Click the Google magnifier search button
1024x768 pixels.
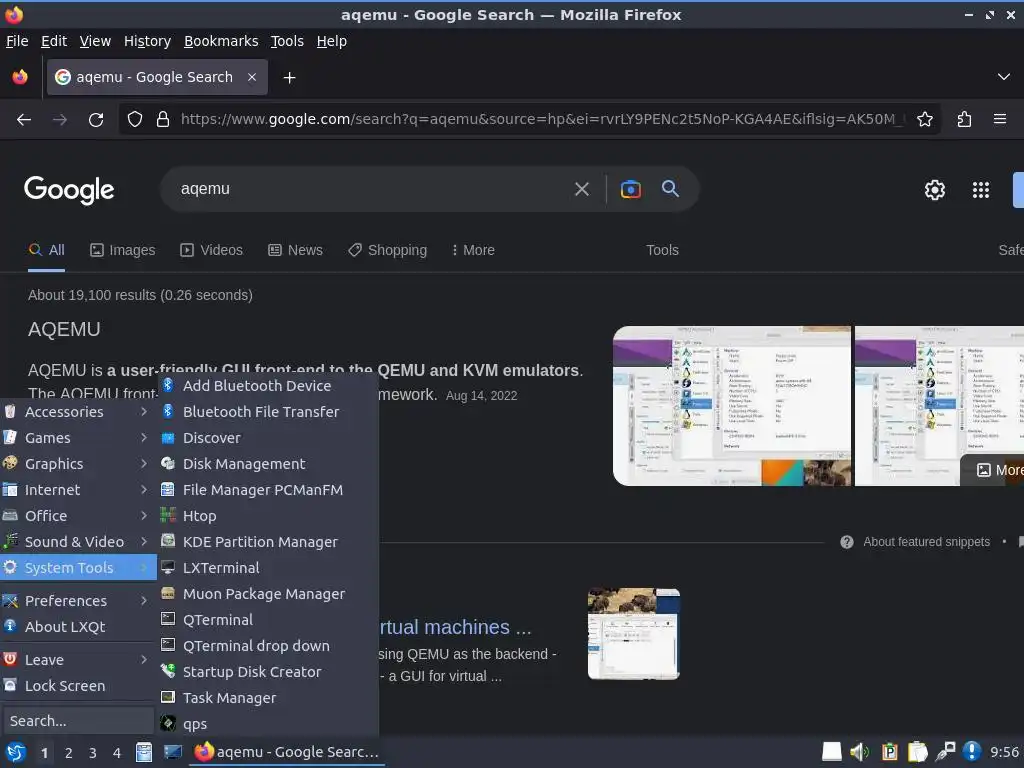pos(670,189)
